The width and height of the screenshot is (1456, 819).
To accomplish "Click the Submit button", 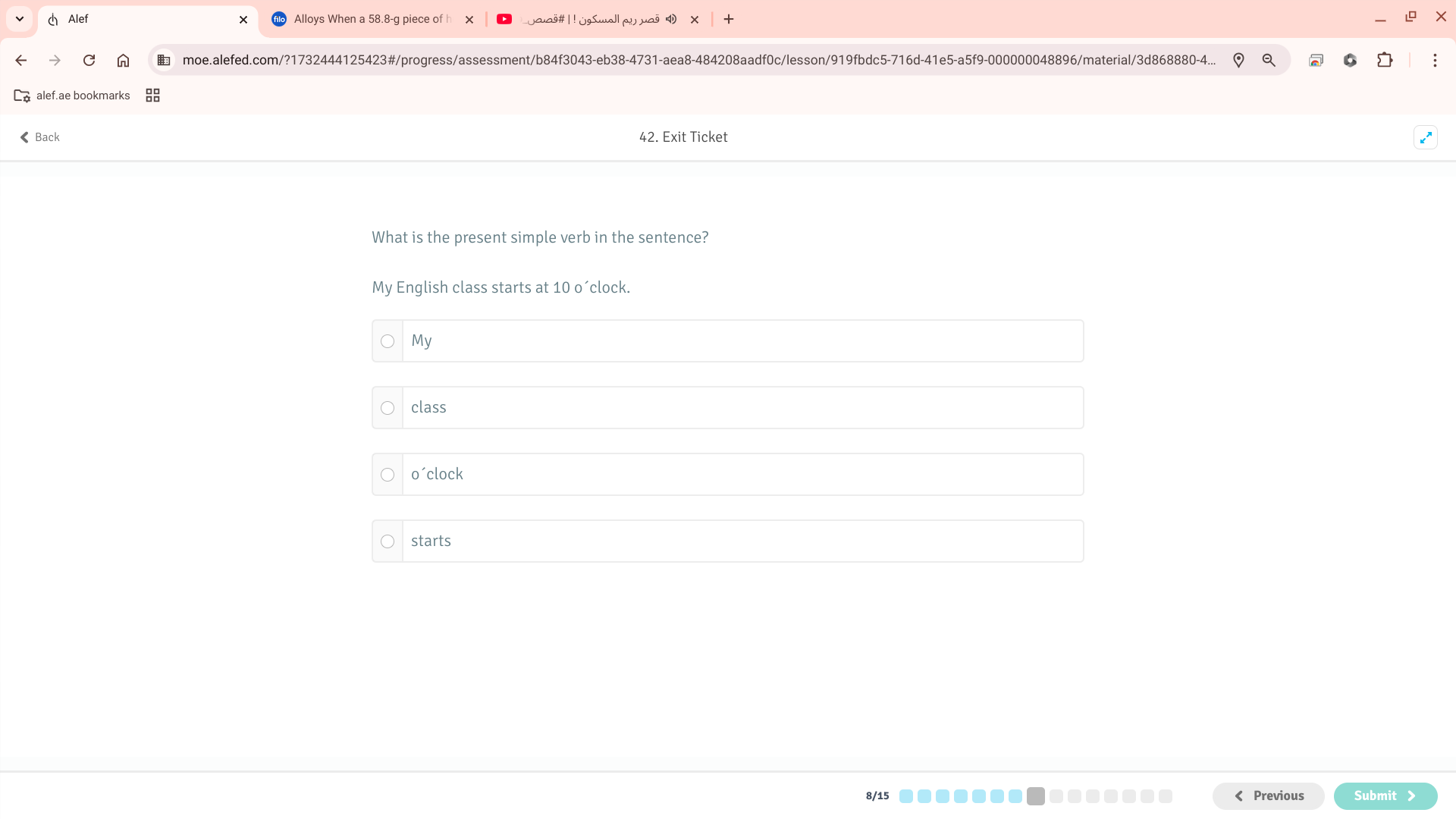I will click(x=1385, y=795).
